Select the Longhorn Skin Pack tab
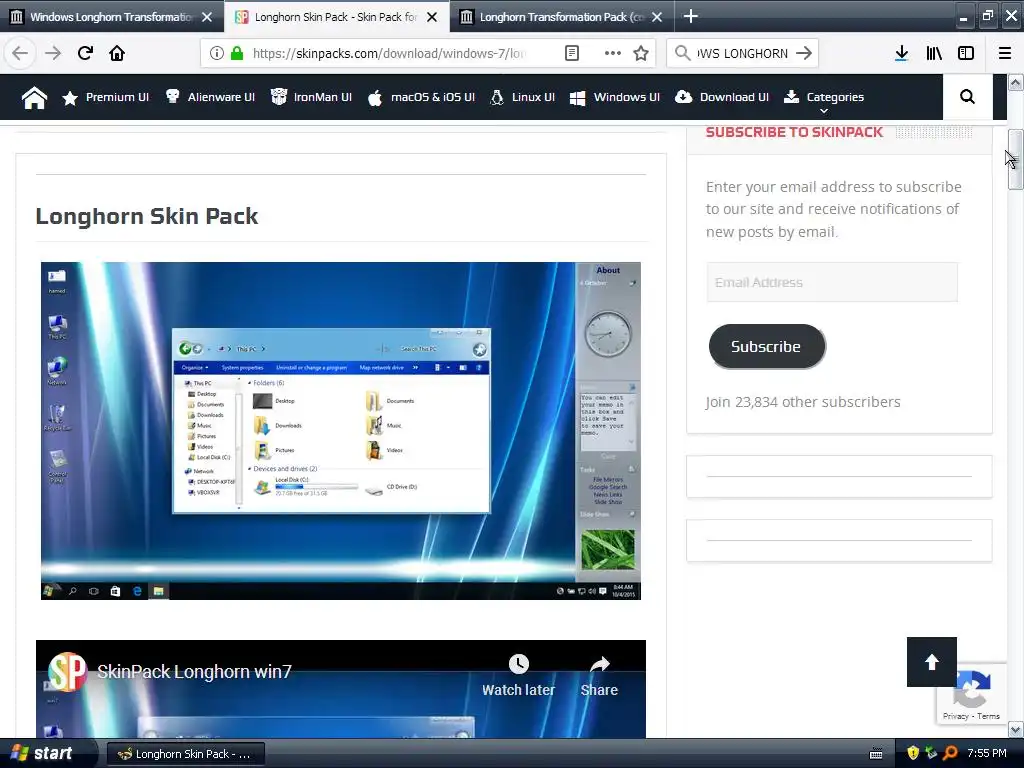Screen dimensions: 1024x768 tap(336, 17)
